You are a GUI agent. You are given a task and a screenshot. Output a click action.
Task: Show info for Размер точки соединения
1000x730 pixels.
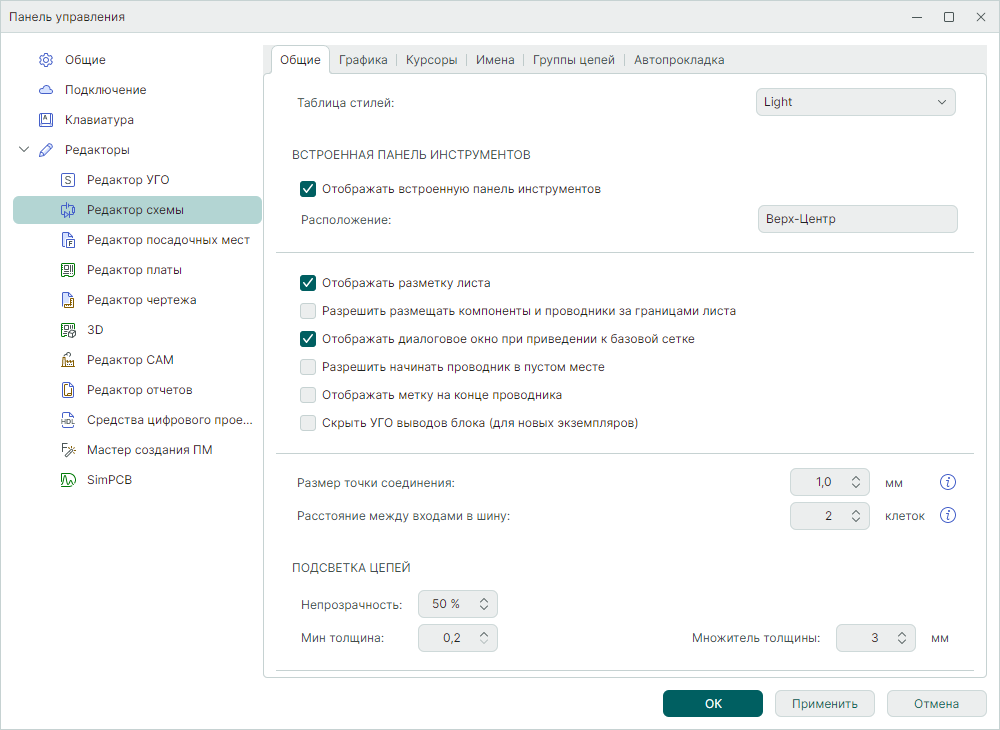pos(949,483)
